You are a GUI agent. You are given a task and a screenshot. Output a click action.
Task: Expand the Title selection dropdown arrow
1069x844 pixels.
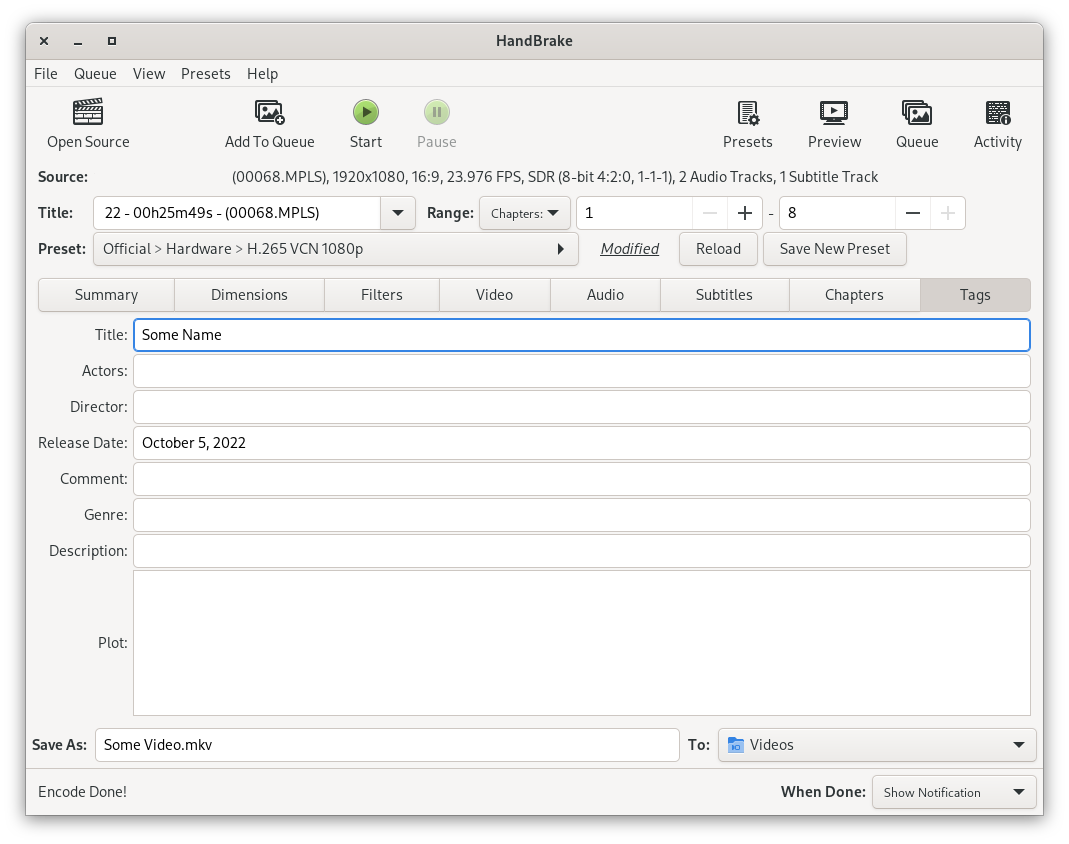pos(398,213)
